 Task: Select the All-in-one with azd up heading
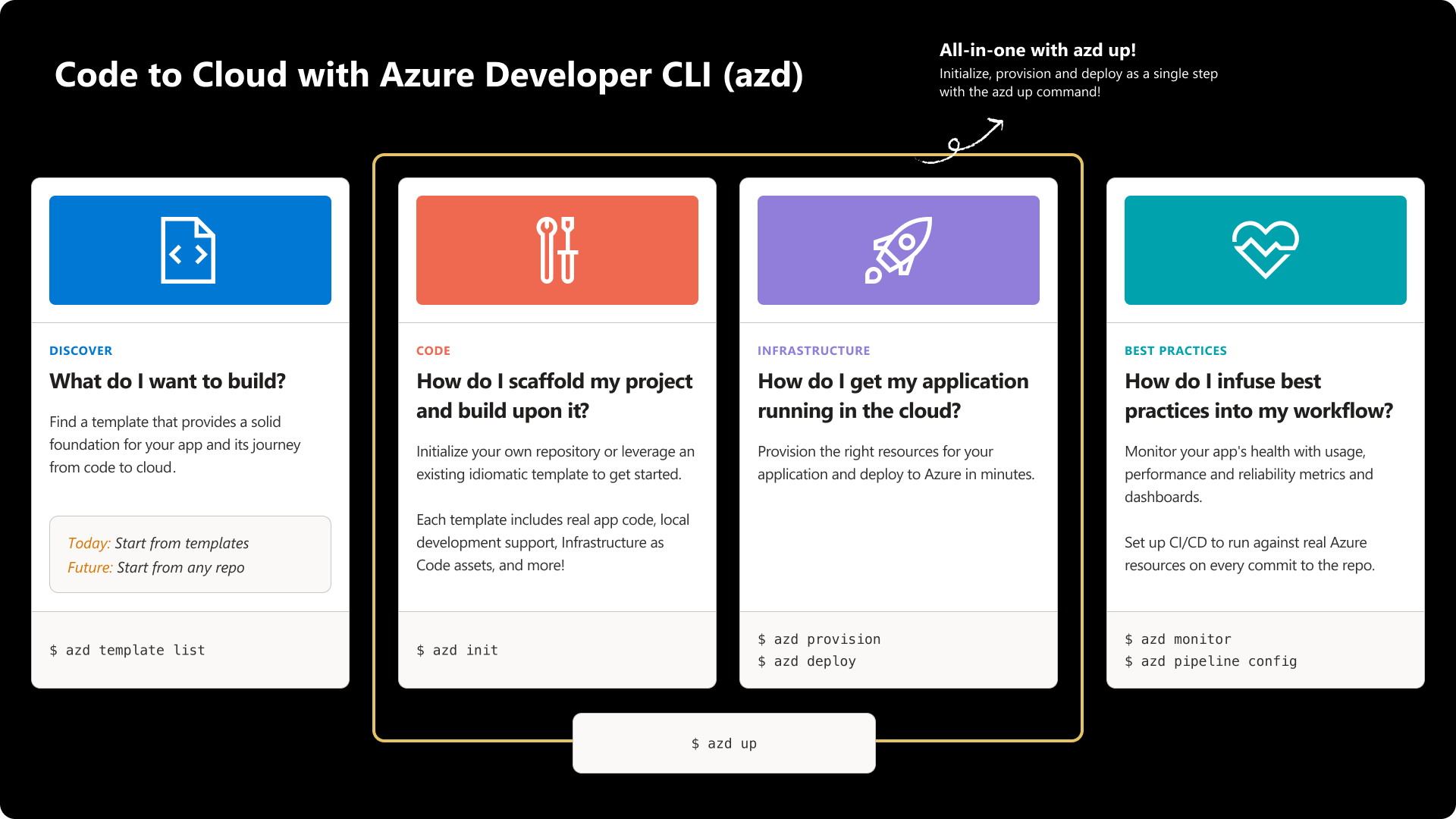1037,50
